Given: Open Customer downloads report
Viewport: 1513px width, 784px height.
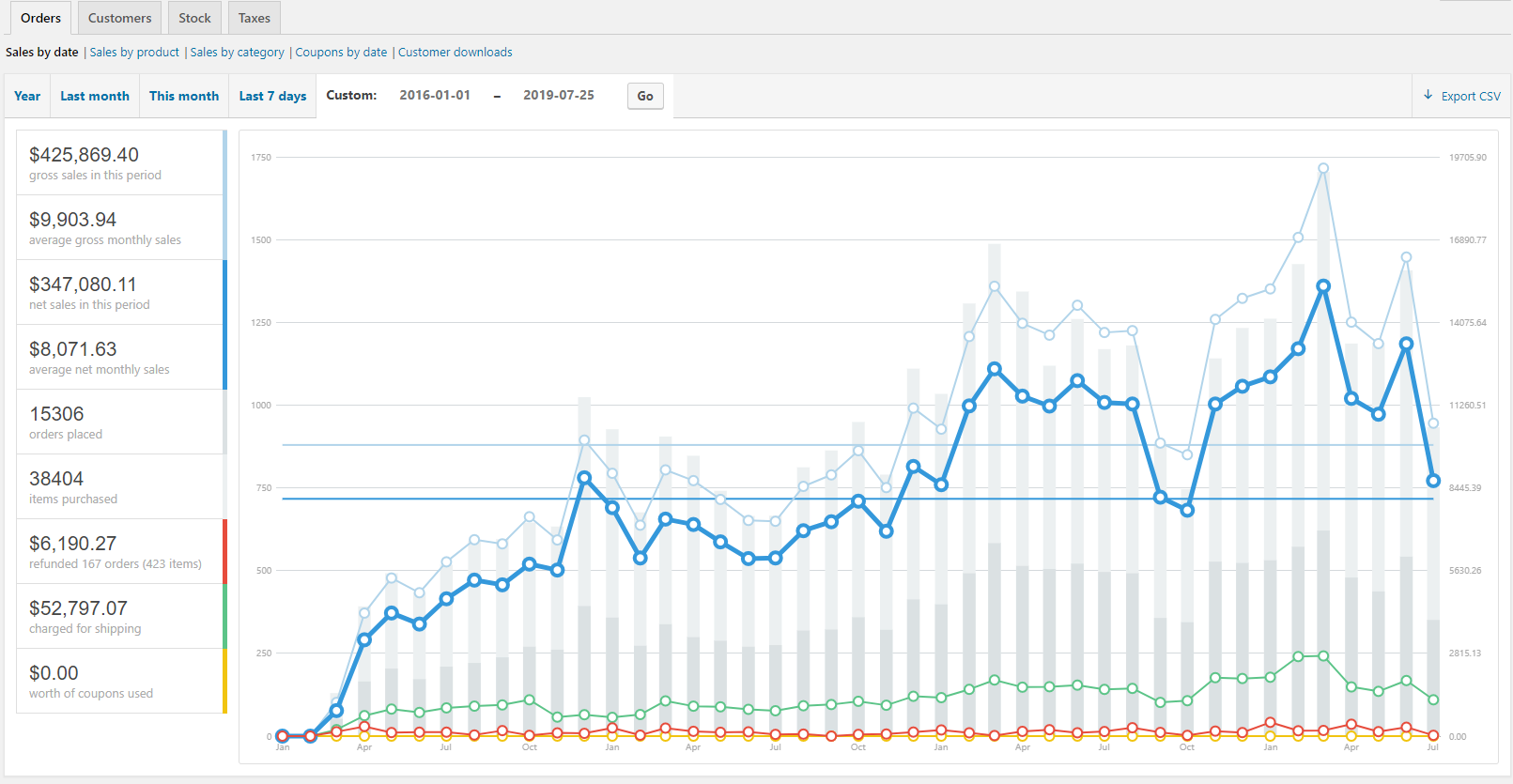Looking at the screenshot, I should pyautogui.click(x=455, y=53).
